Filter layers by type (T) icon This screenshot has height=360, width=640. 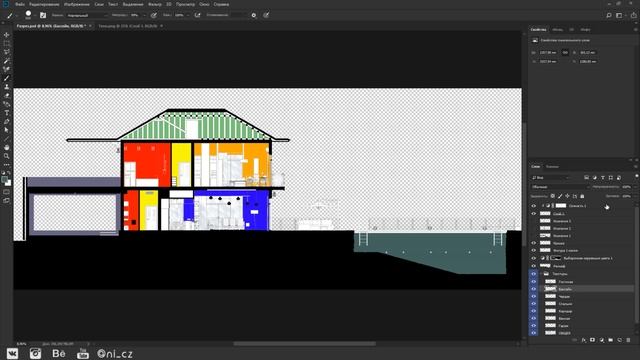tap(603, 178)
